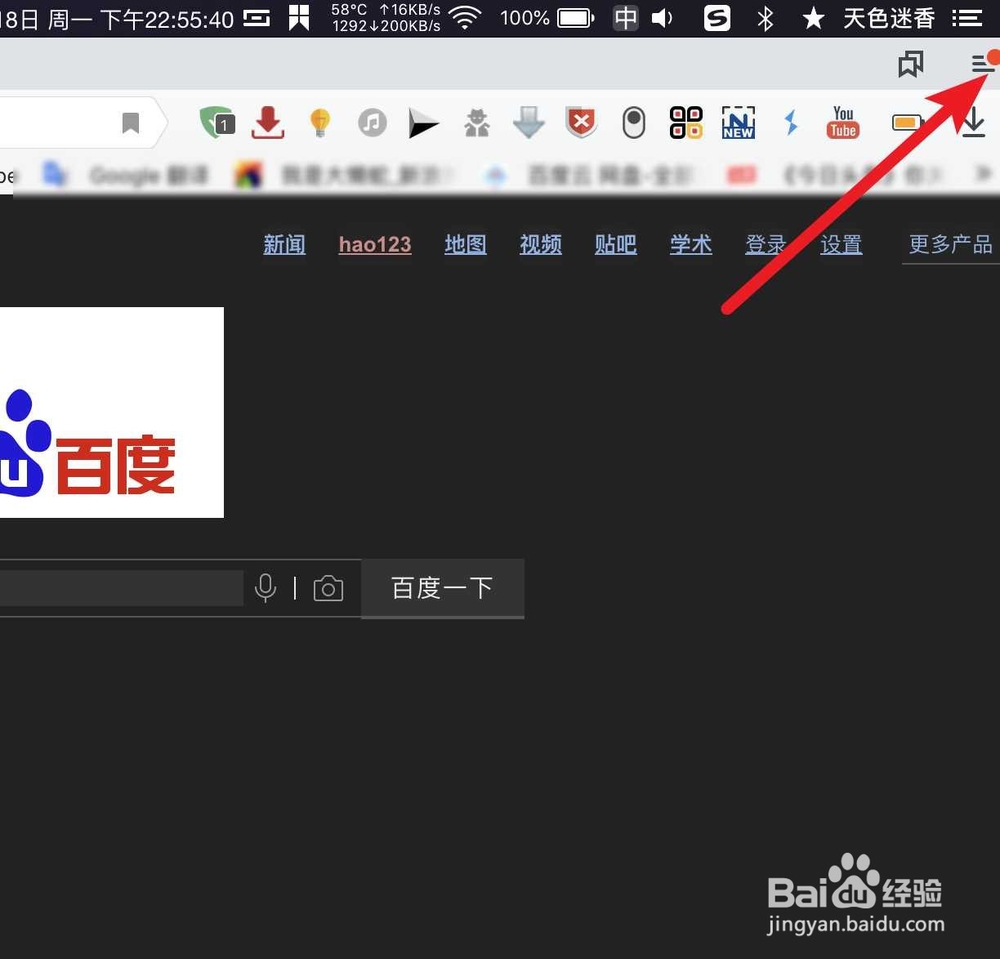Open the red X shield extension
This screenshot has height=959, width=1000.
581,122
